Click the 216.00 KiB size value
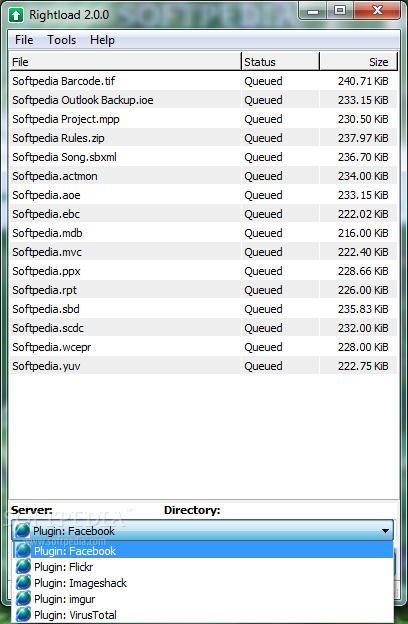The image size is (408, 624). pyautogui.click(x=363, y=233)
